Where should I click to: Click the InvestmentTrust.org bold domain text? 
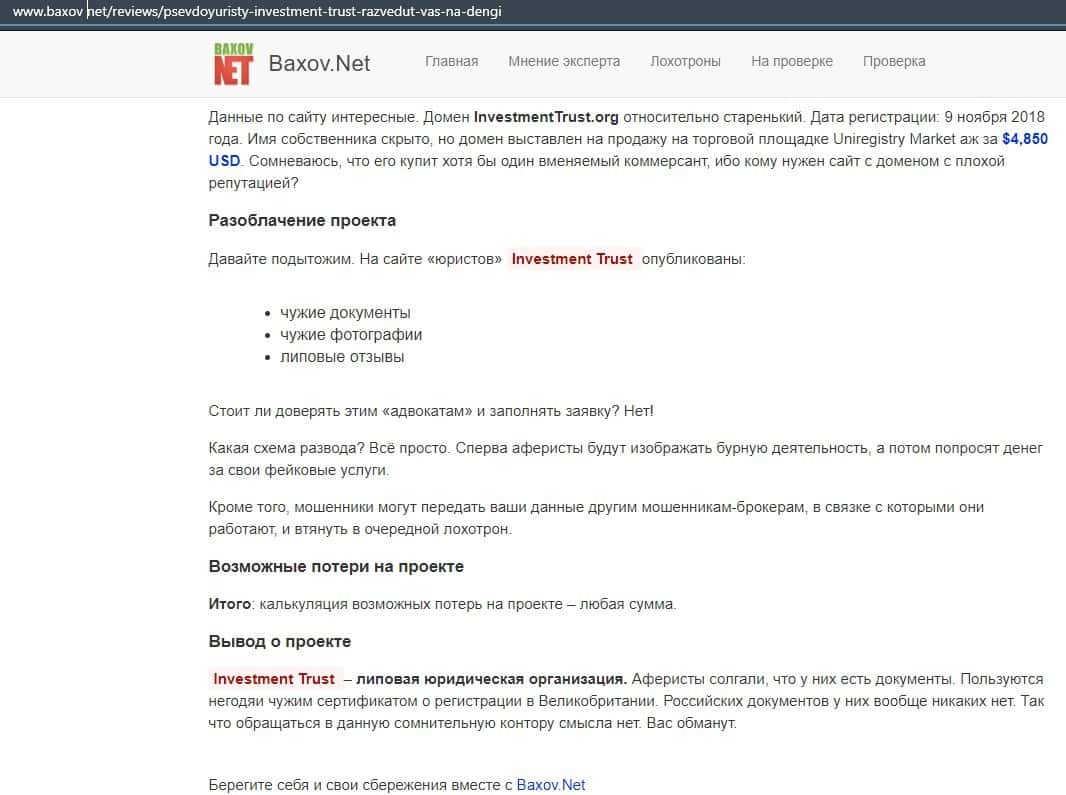[x=546, y=117]
